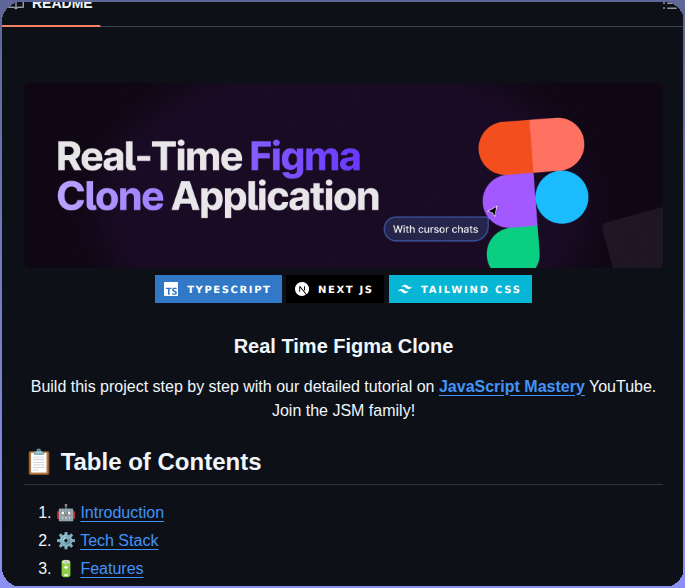
Task: Jump to the Features section link
Action: point(112,568)
